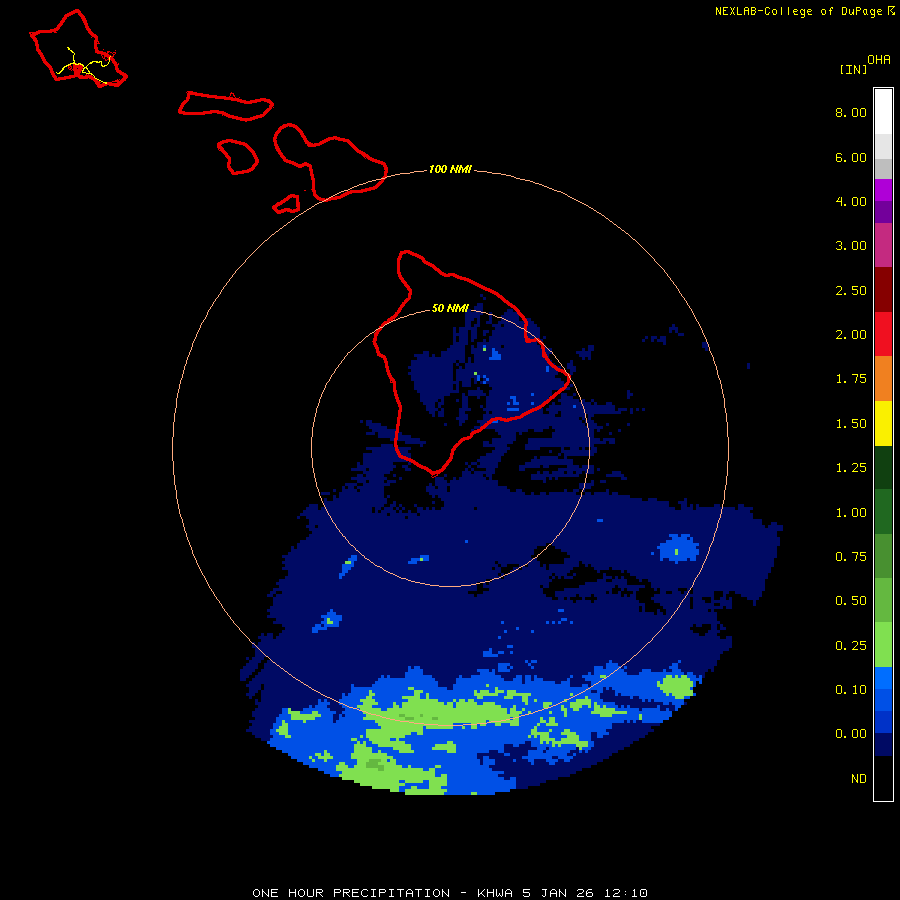Click the ND legend label

(859, 779)
